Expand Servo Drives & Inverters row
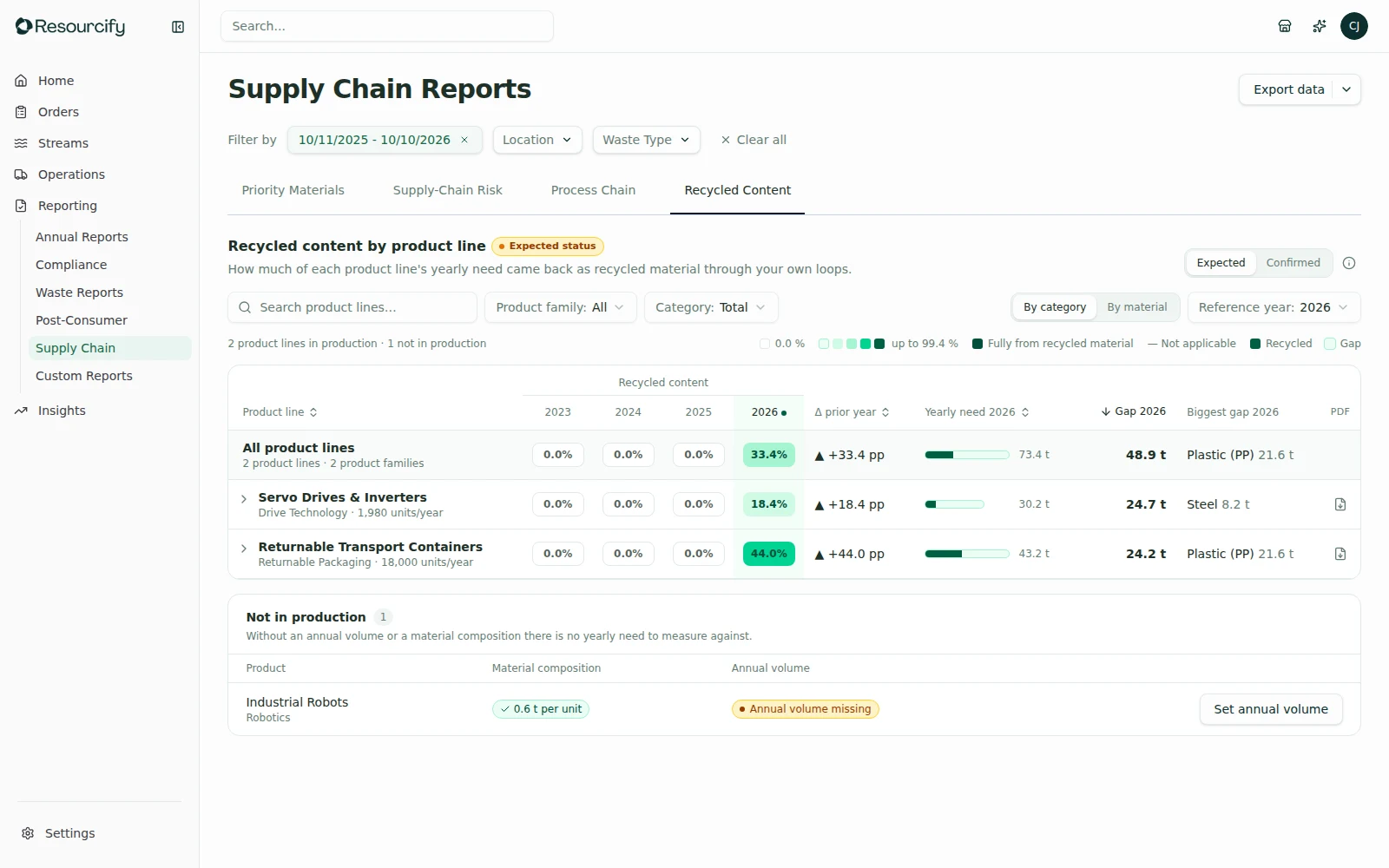This screenshot has height=868, width=1389. tap(244, 499)
